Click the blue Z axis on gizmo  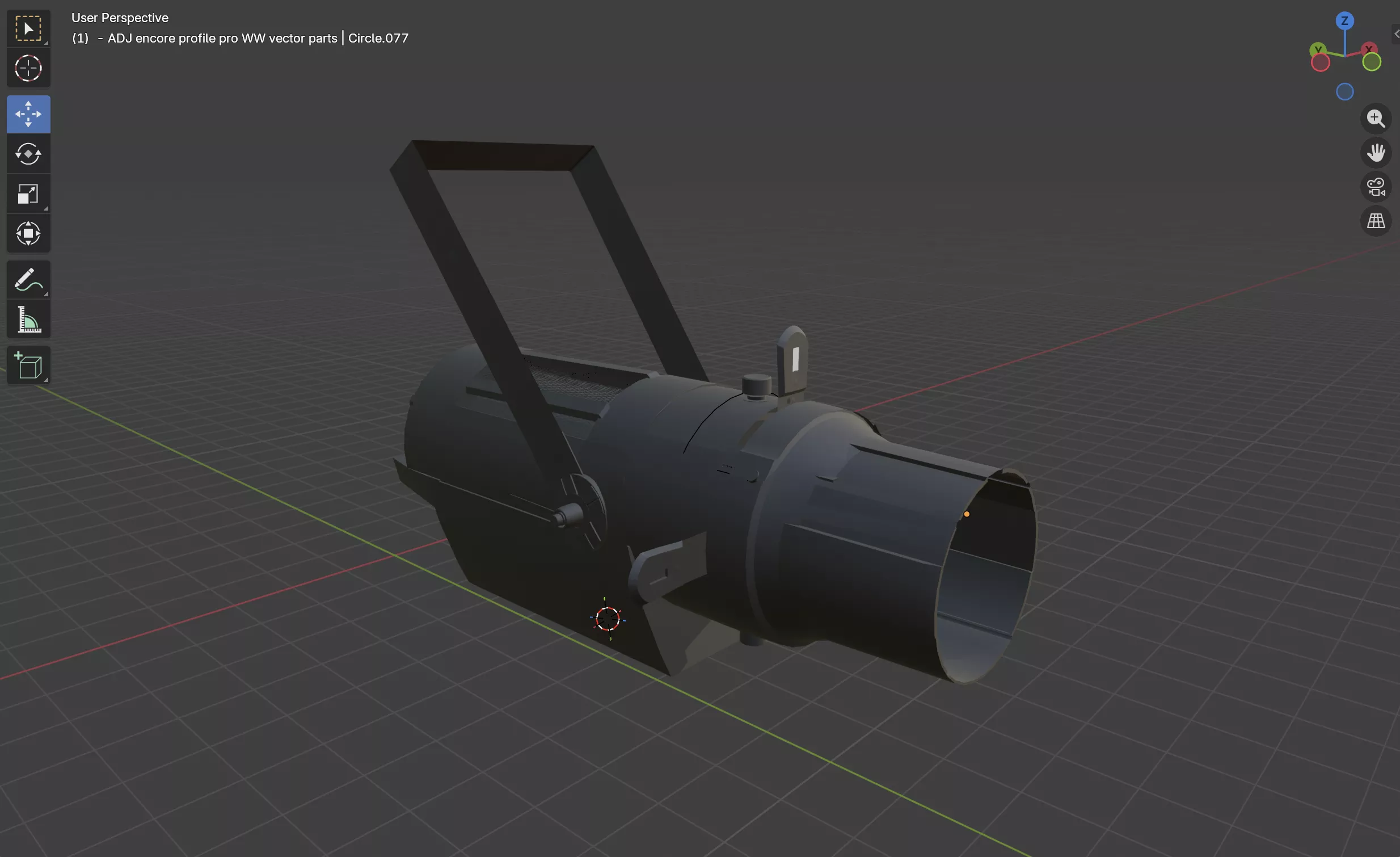[x=1344, y=21]
